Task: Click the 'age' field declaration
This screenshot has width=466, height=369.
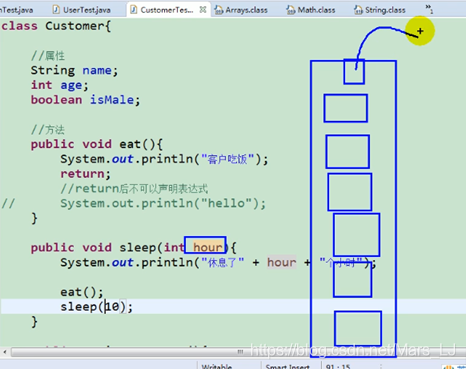Action: (x=71, y=85)
